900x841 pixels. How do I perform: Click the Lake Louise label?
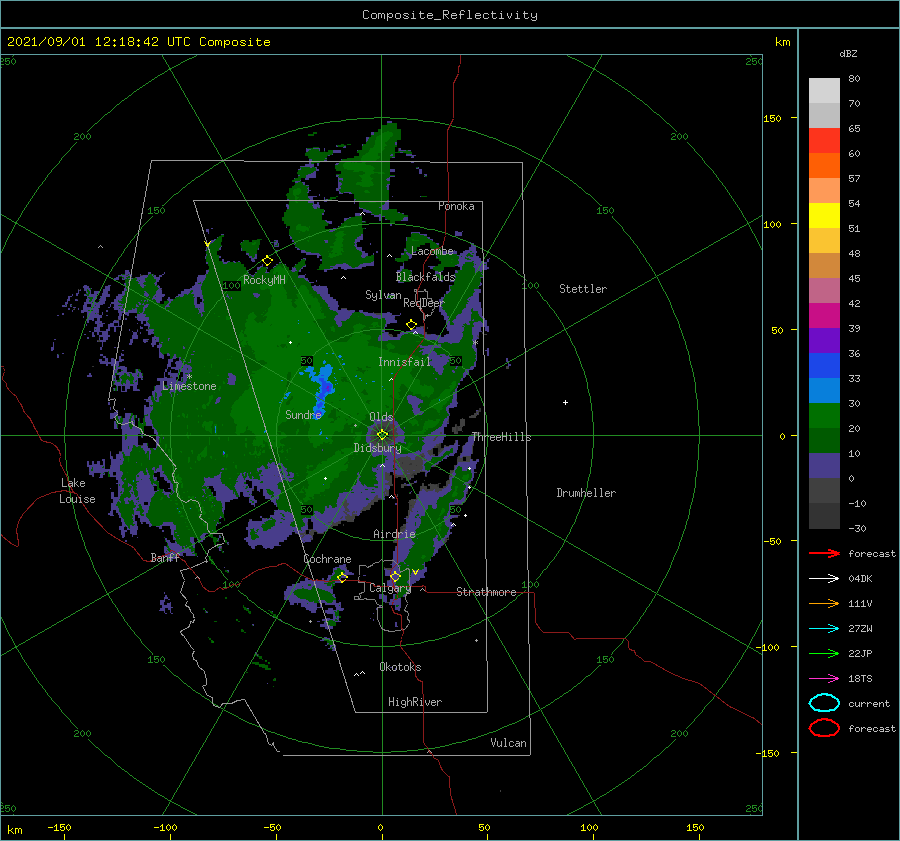coord(77,491)
